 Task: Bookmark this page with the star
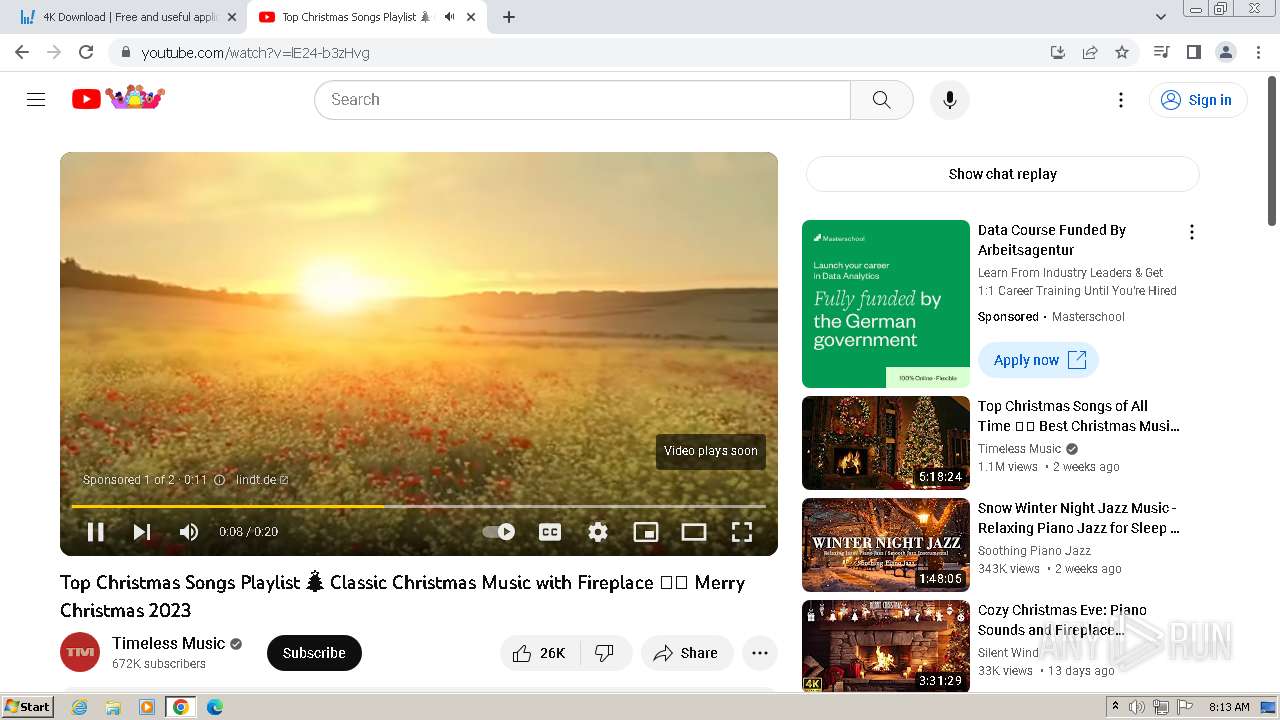(1122, 52)
